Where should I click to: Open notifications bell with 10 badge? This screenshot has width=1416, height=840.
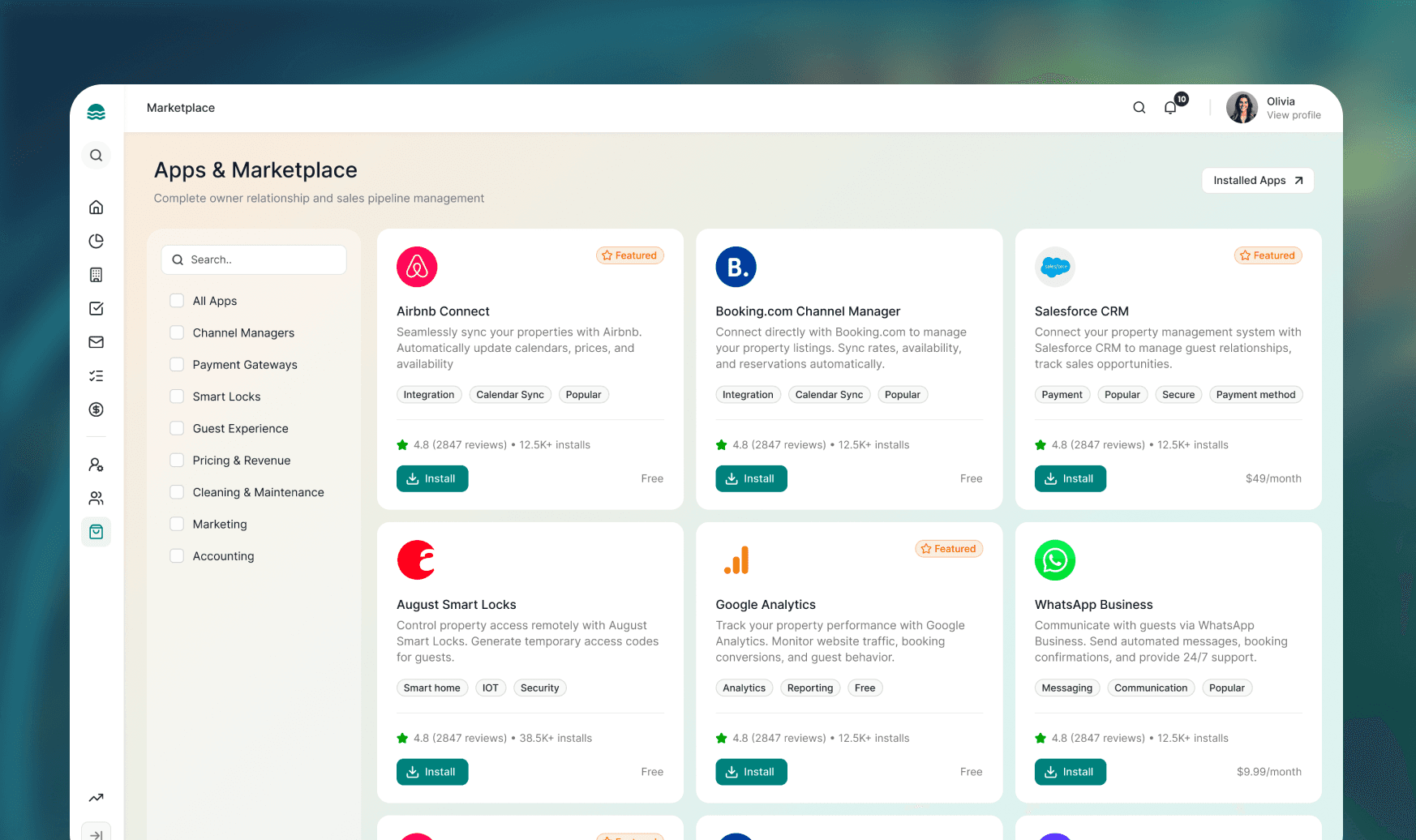pyautogui.click(x=1170, y=108)
